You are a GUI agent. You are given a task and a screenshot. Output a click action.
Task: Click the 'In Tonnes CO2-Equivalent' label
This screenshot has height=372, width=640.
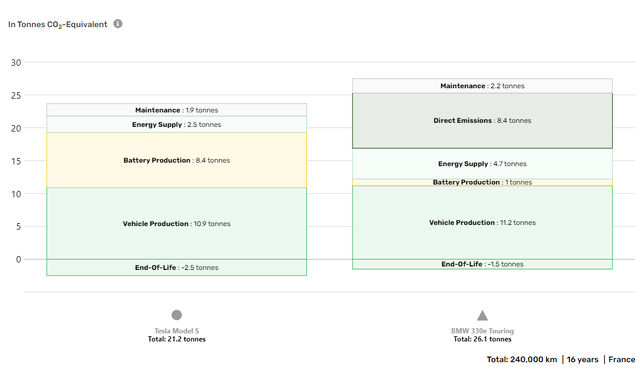(58, 25)
